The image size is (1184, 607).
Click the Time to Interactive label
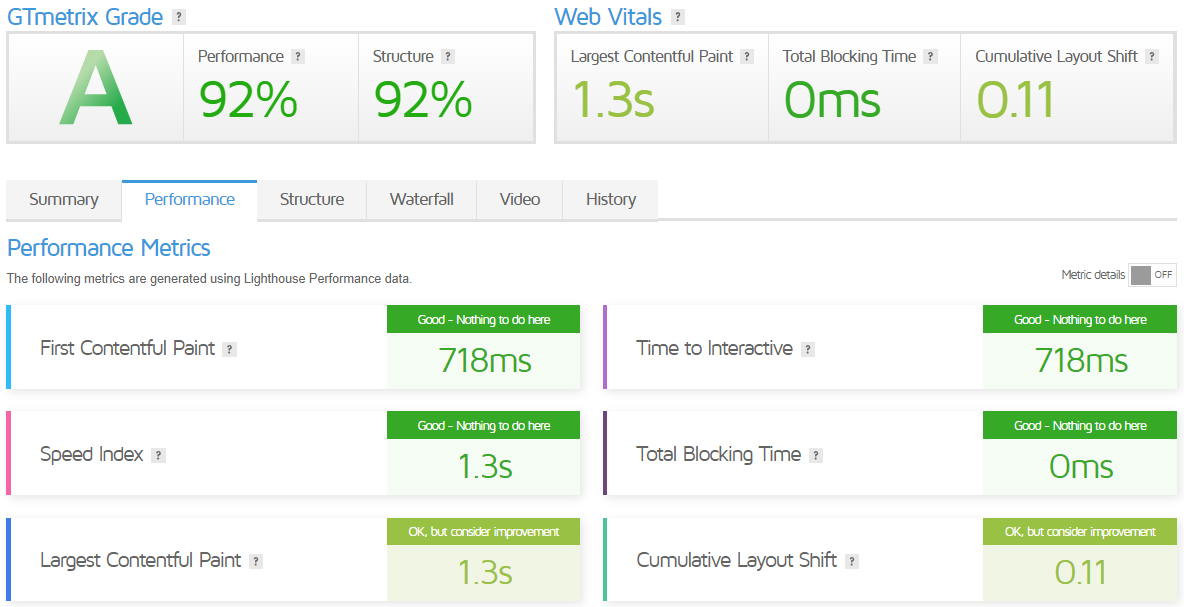tap(714, 349)
